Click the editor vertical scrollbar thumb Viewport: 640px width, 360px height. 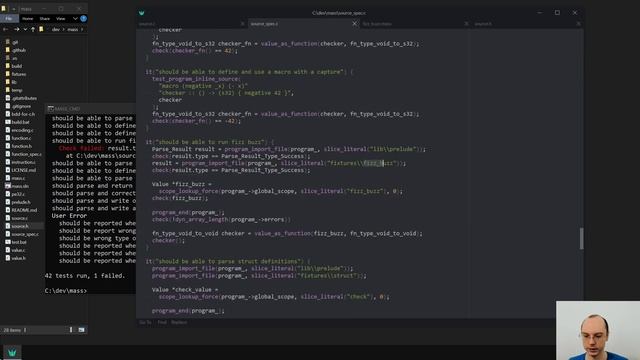[x=581, y=238]
